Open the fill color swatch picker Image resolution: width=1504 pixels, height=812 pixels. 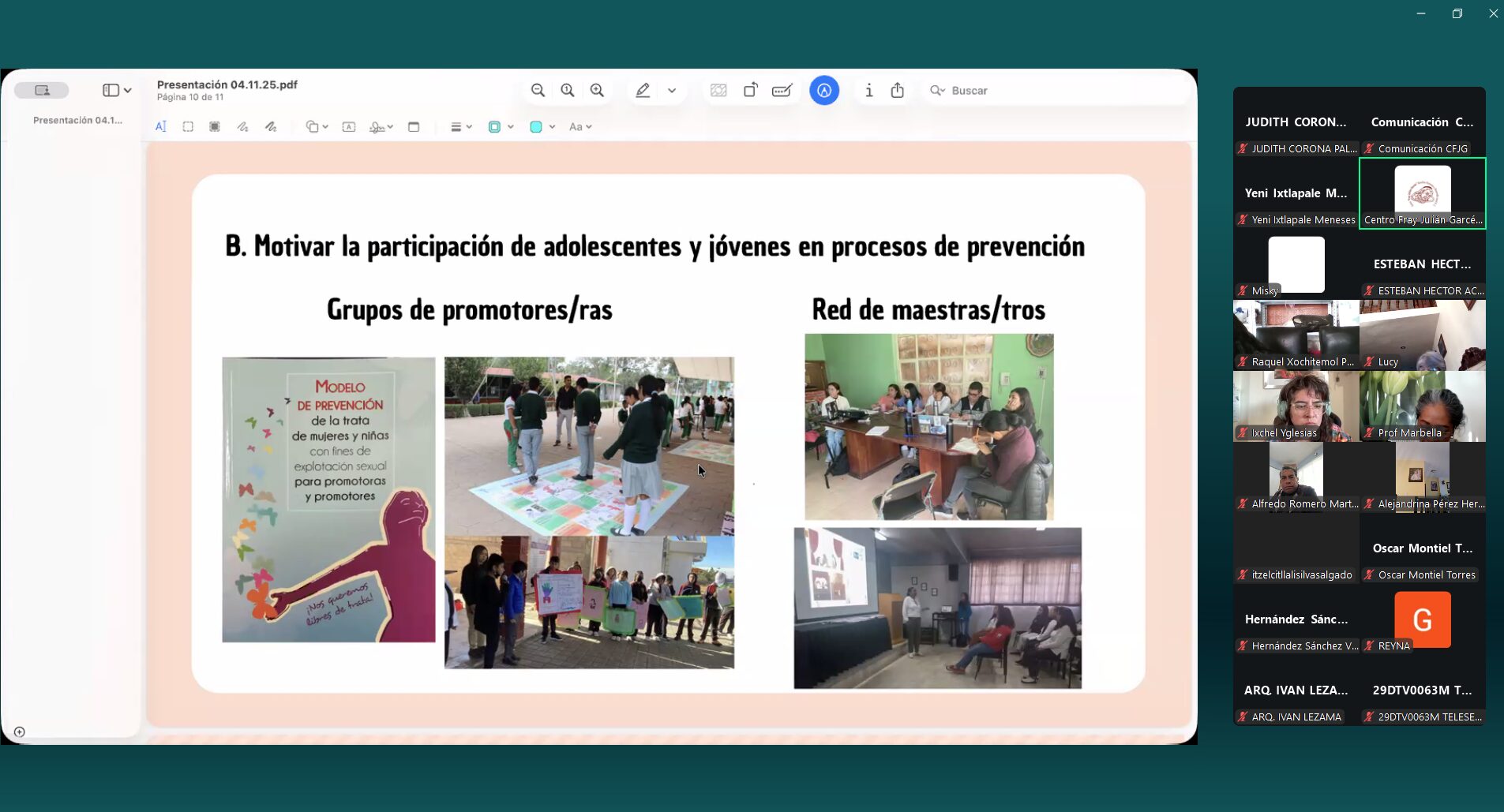[542, 127]
